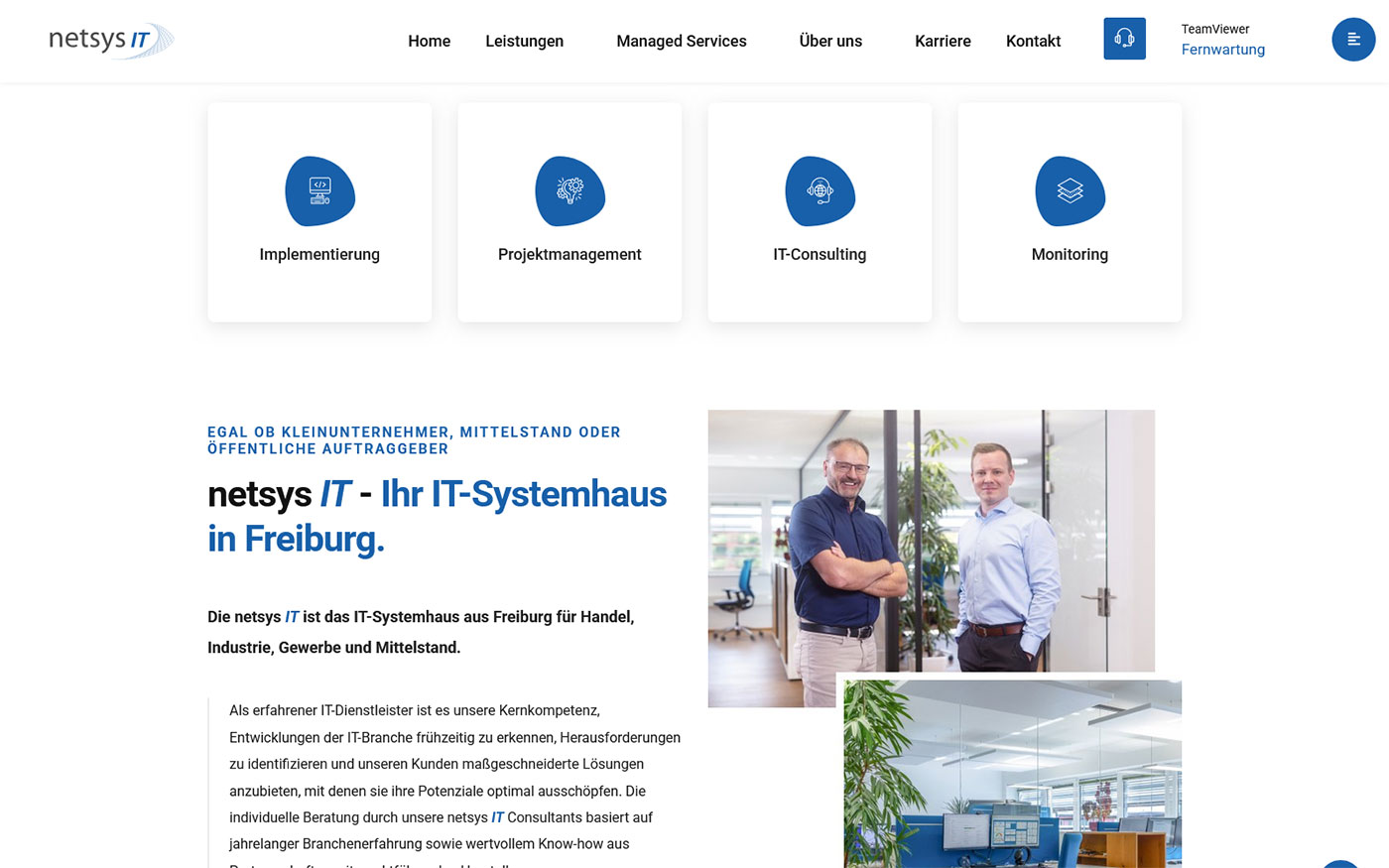Viewport: 1389px width, 868px height.
Task: Click the subtitle 'EGAL OB KLEINUNTERNEHMER, MITTELSTAND ODER'
Action: pos(414,432)
